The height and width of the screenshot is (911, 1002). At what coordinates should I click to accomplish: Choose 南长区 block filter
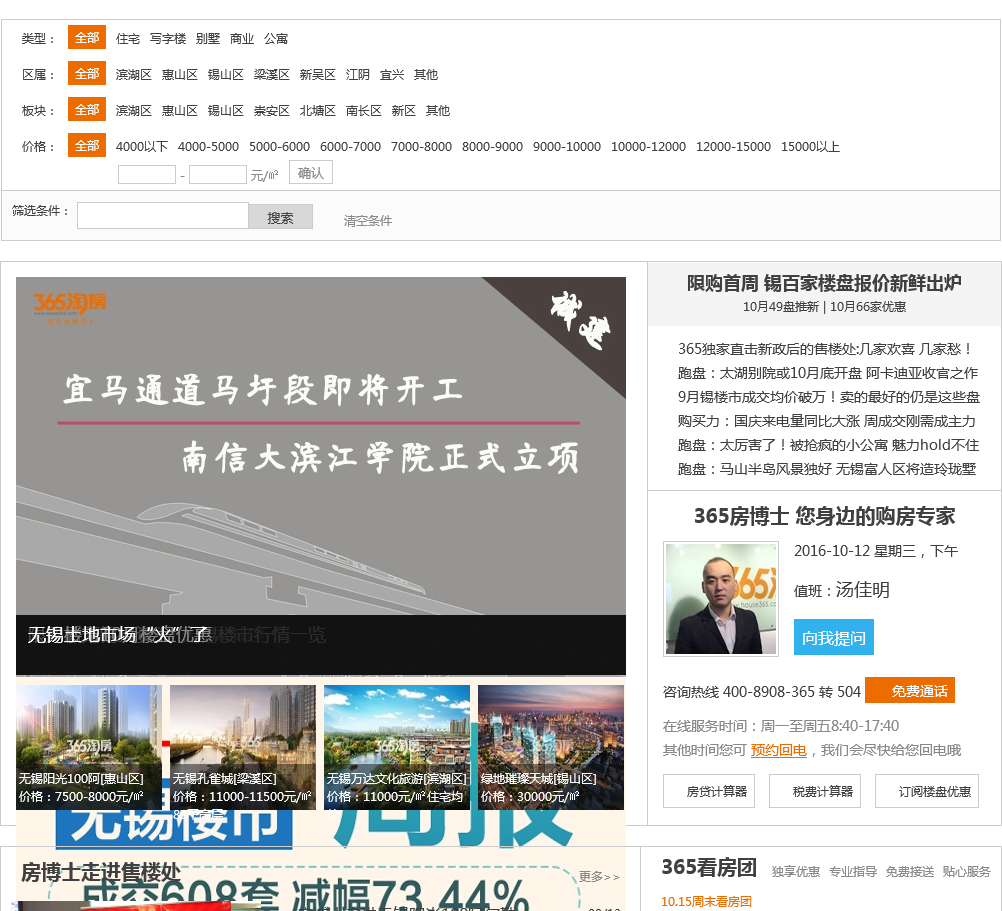364,111
